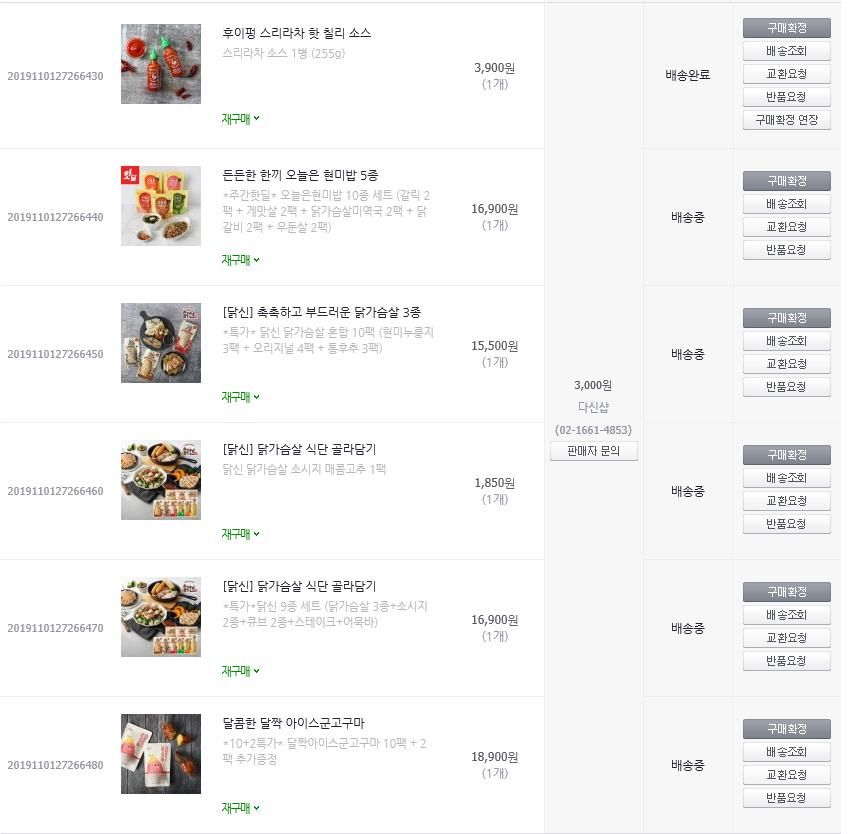Request exchange (교환요청) for 닭가슴살 3종
858x834 pixels.
pos(786,364)
